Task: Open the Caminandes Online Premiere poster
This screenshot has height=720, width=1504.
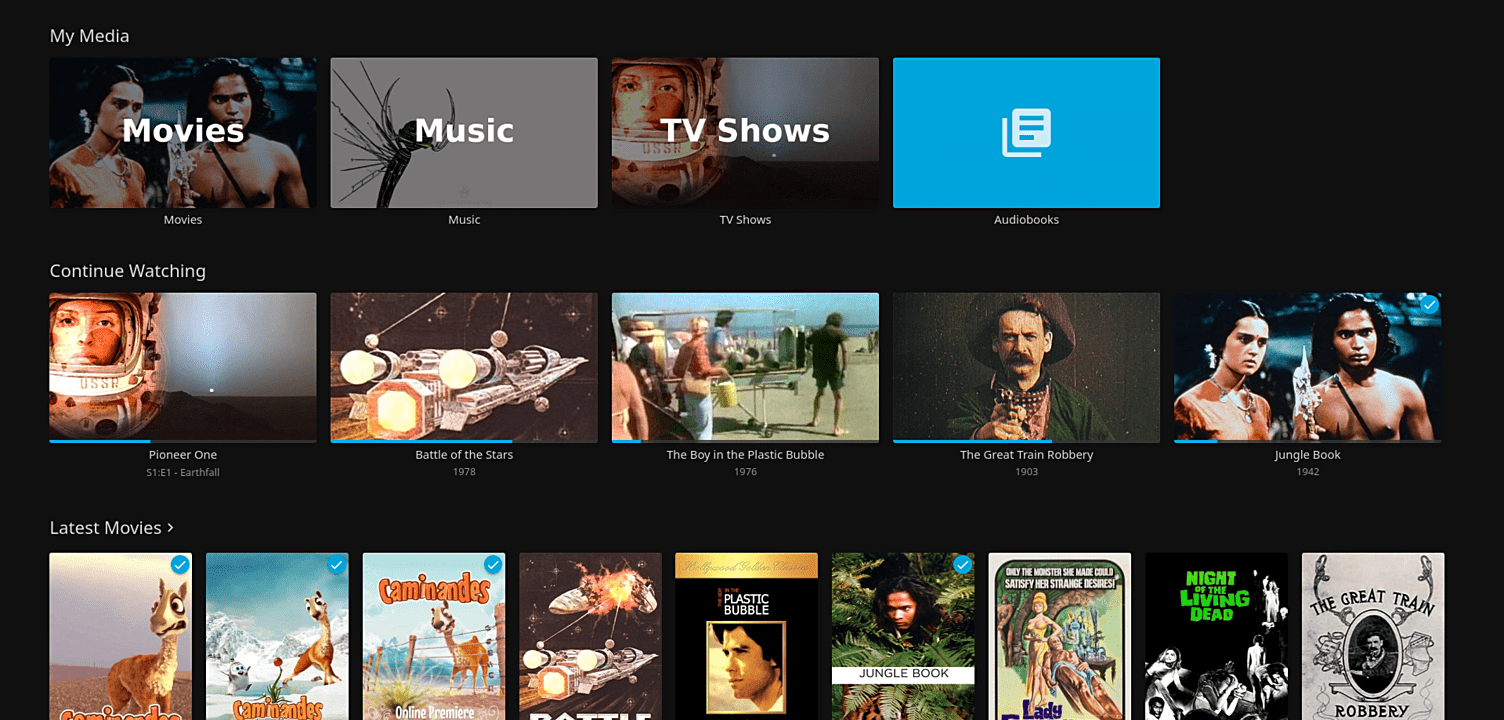Action: coord(434,636)
